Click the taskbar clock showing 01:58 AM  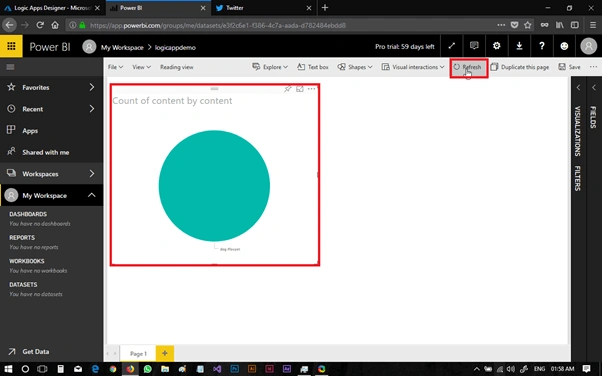(x=562, y=369)
